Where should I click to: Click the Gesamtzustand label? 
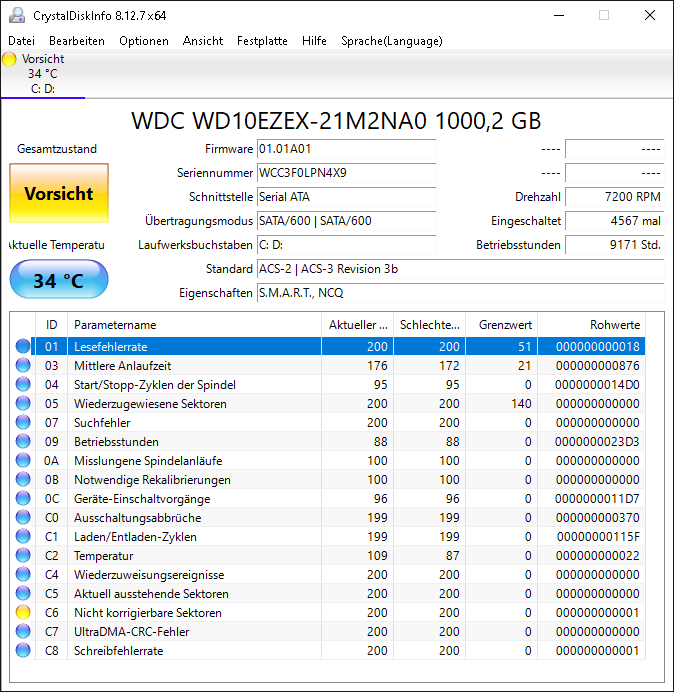tap(57, 149)
